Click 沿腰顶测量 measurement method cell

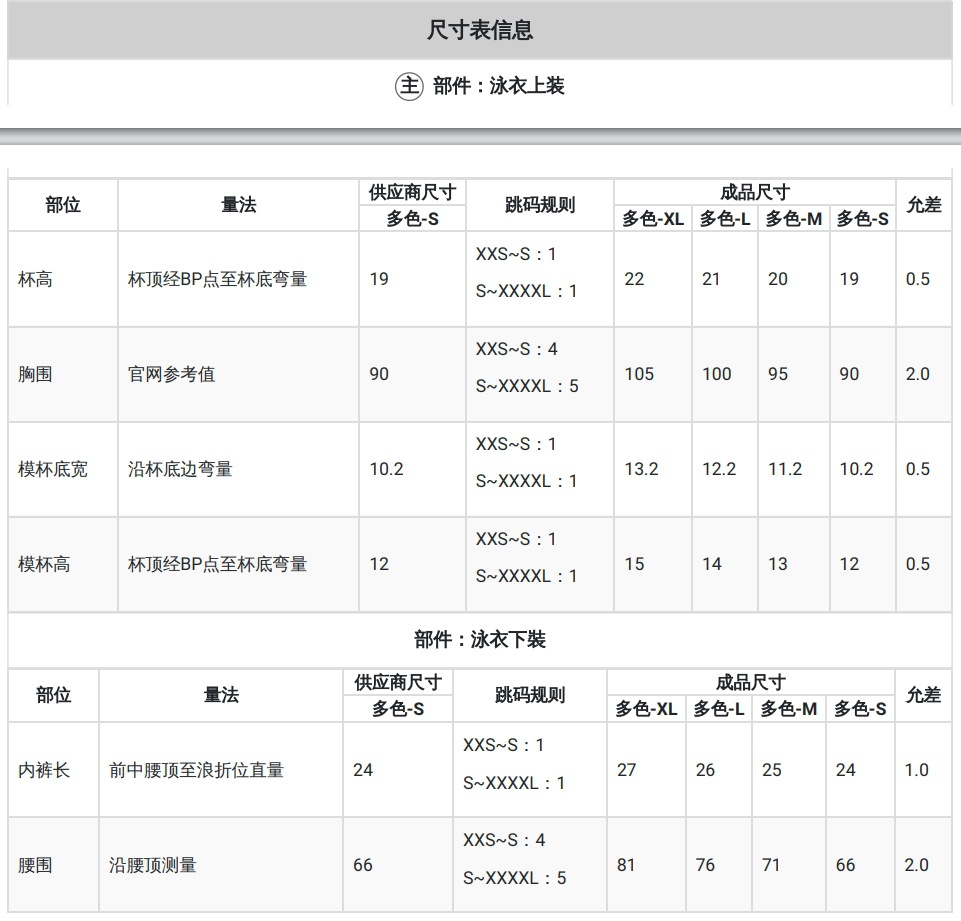[x=153, y=865]
